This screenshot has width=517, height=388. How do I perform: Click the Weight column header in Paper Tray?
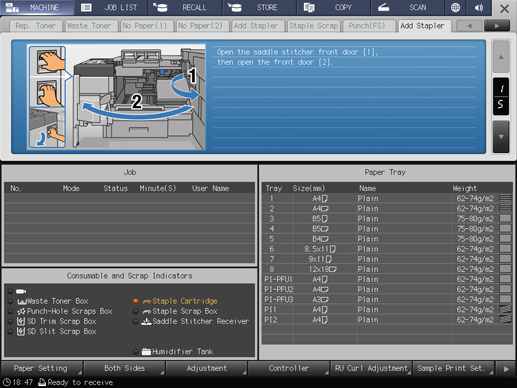(x=464, y=189)
